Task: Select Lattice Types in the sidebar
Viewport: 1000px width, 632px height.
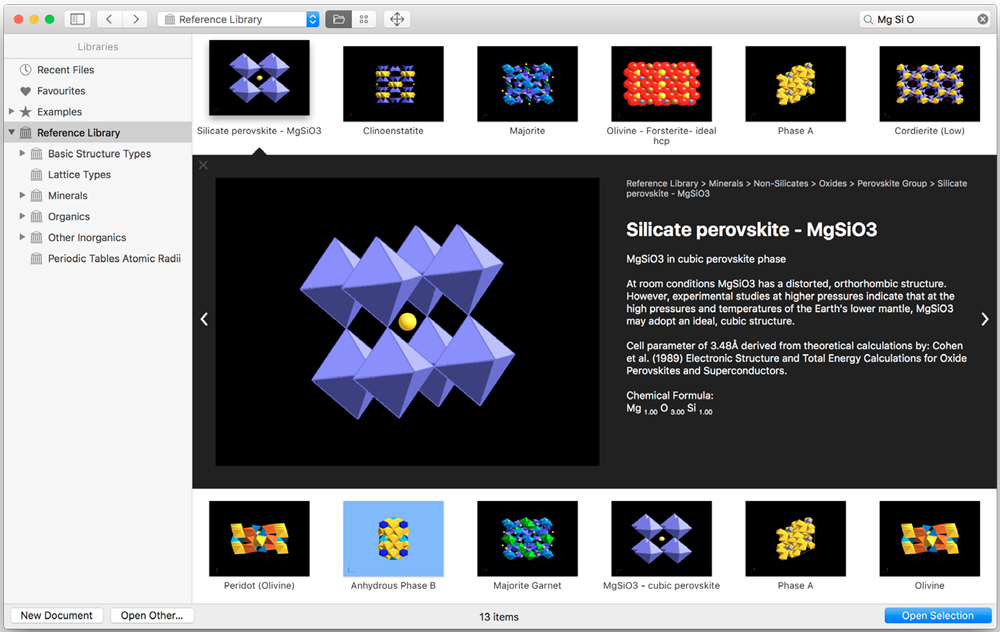Action: tap(79, 175)
